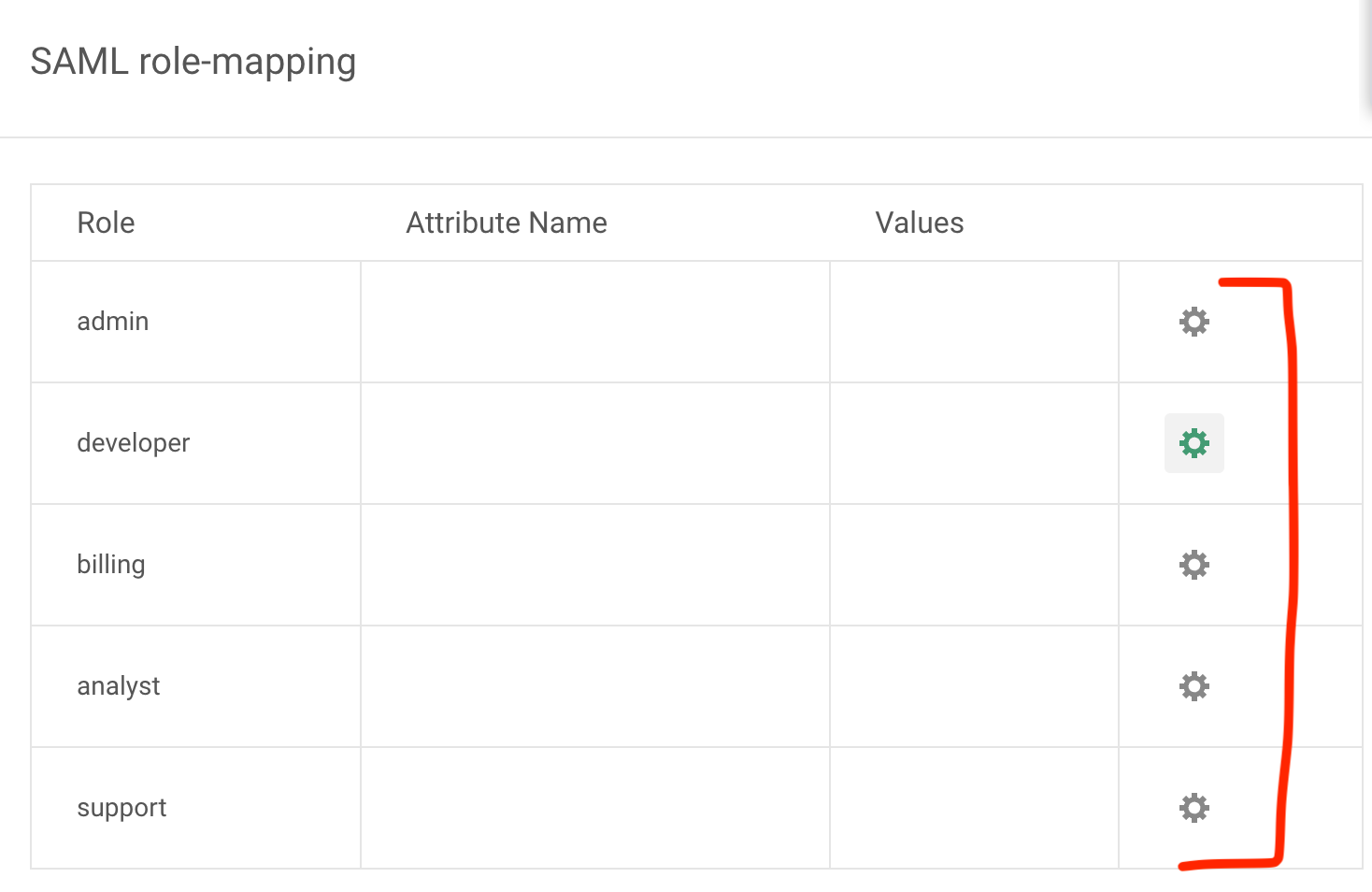The height and width of the screenshot is (892, 1372).
Task: Open the gear settings for support role
Action: (1193, 808)
